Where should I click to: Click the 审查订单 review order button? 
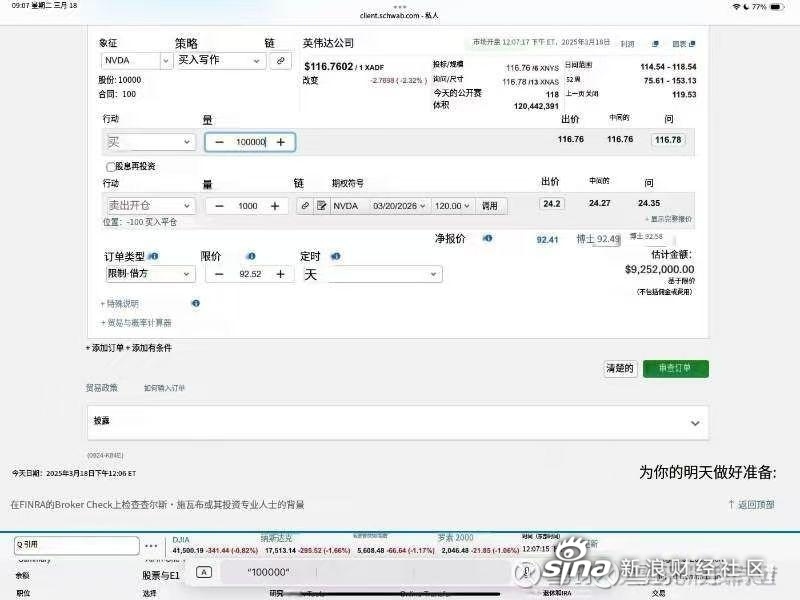676,368
